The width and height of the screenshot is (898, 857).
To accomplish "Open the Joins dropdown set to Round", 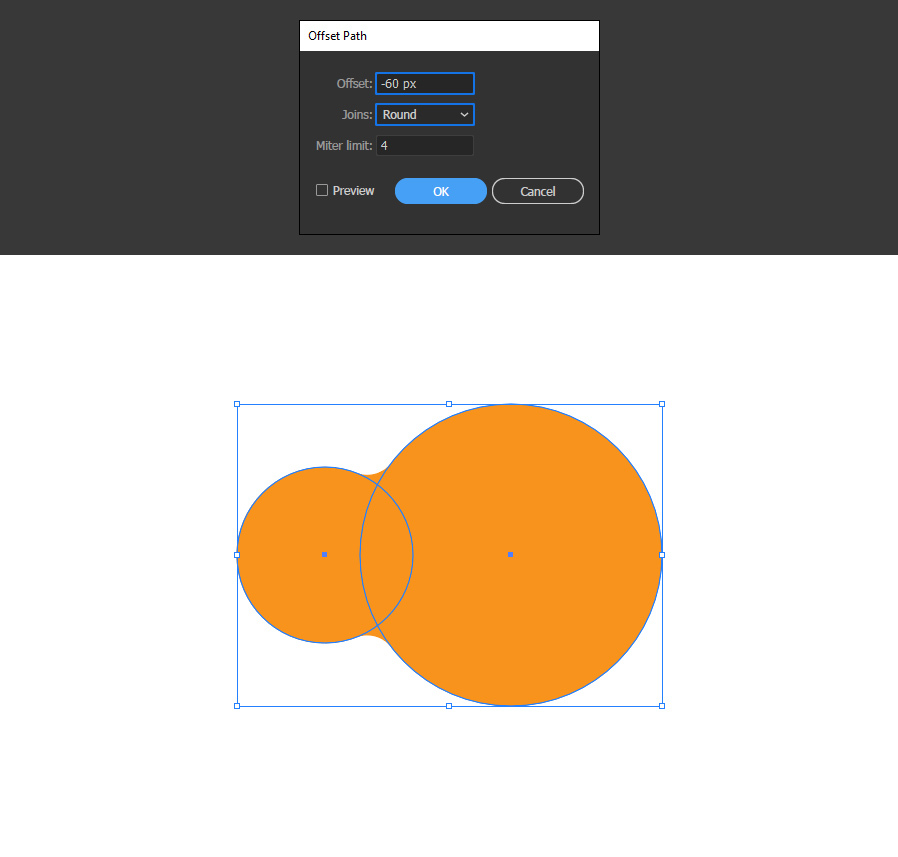I will point(424,115).
